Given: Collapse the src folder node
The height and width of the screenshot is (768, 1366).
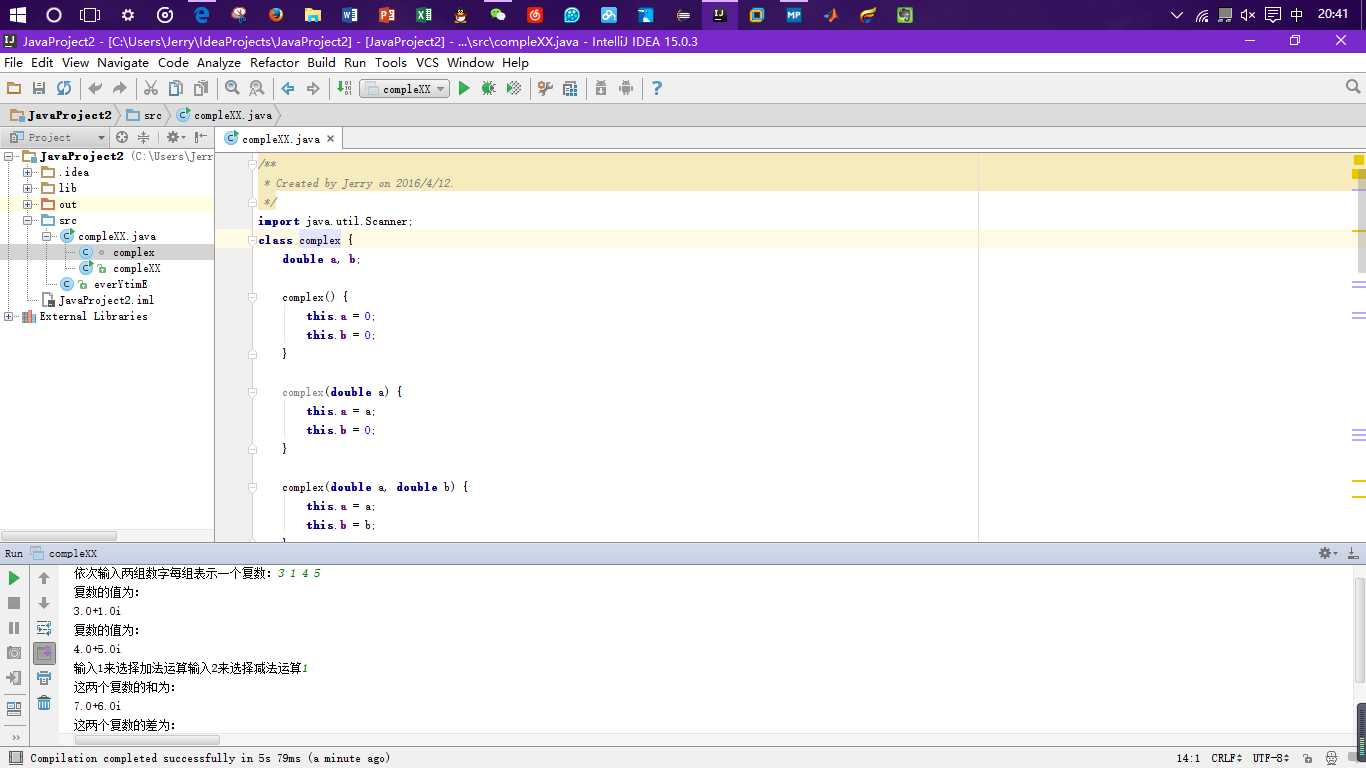Looking at the screenshot, I should [28, 220].
